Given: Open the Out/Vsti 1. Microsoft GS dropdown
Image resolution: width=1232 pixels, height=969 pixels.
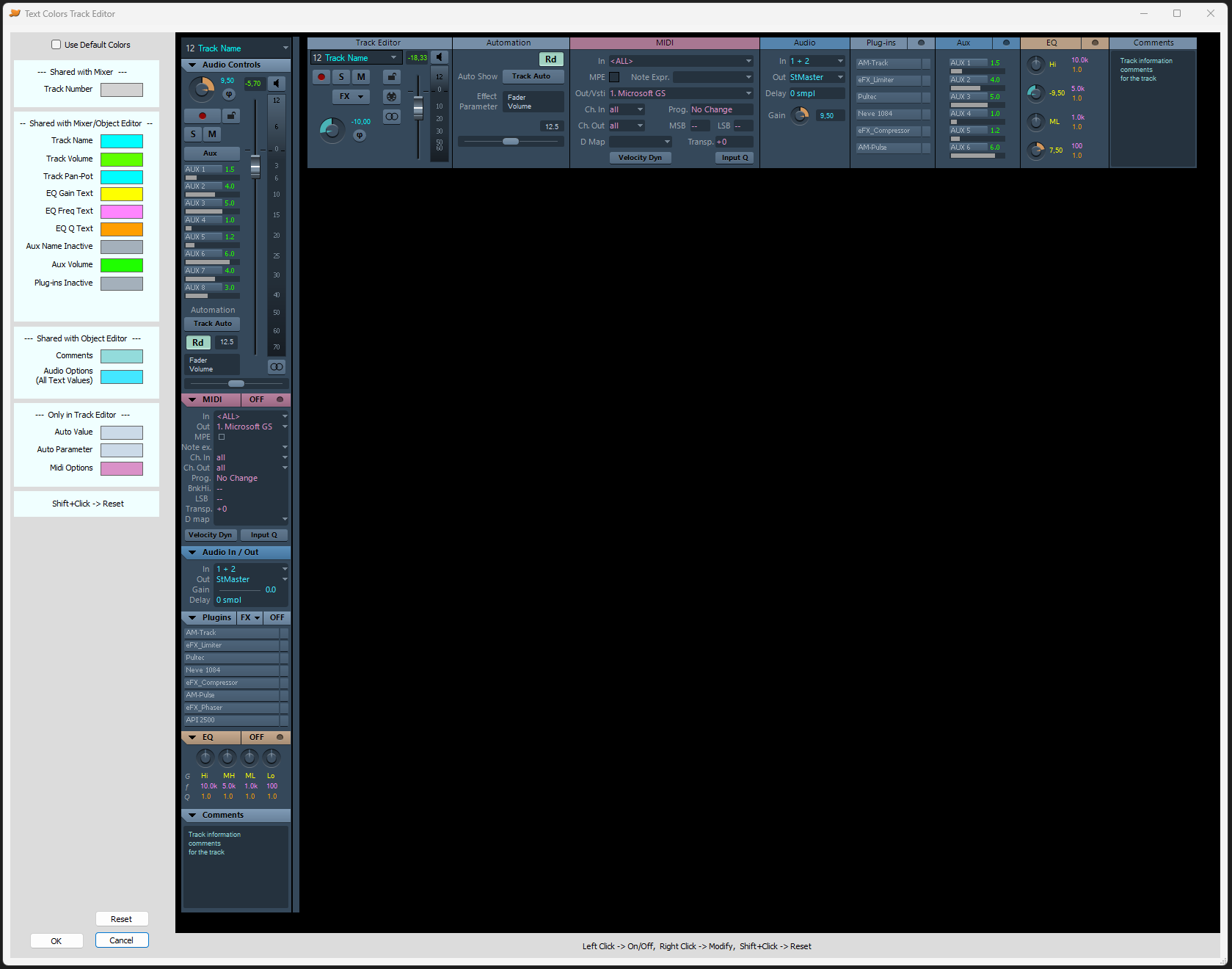Looking at the screenshot, I should click(x=680, y=93).
